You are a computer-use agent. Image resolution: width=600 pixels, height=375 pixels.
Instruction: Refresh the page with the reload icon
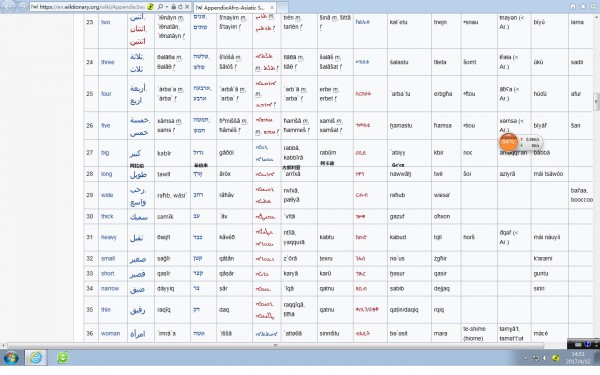pyautogui.click(x=180, y=7)
